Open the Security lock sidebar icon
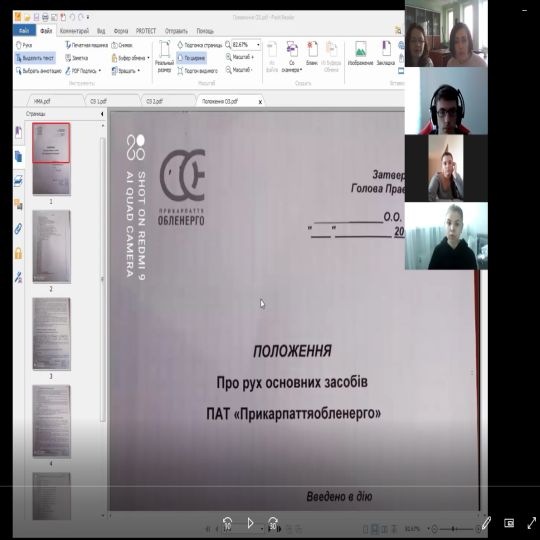Image resolution: width=540 pixels, height=540 pixels. click(18, 253)
